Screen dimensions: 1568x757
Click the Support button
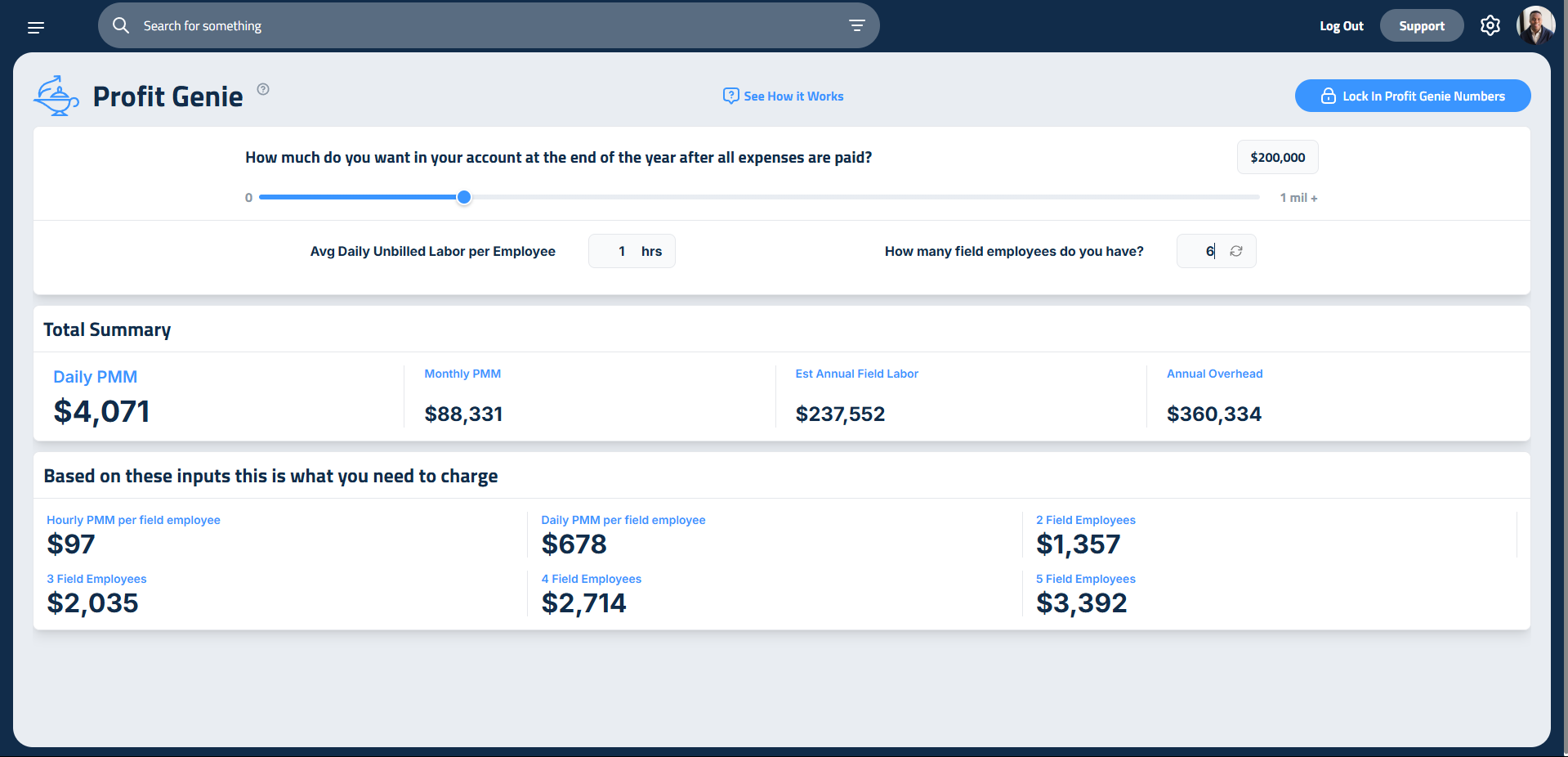(1421, 26)
